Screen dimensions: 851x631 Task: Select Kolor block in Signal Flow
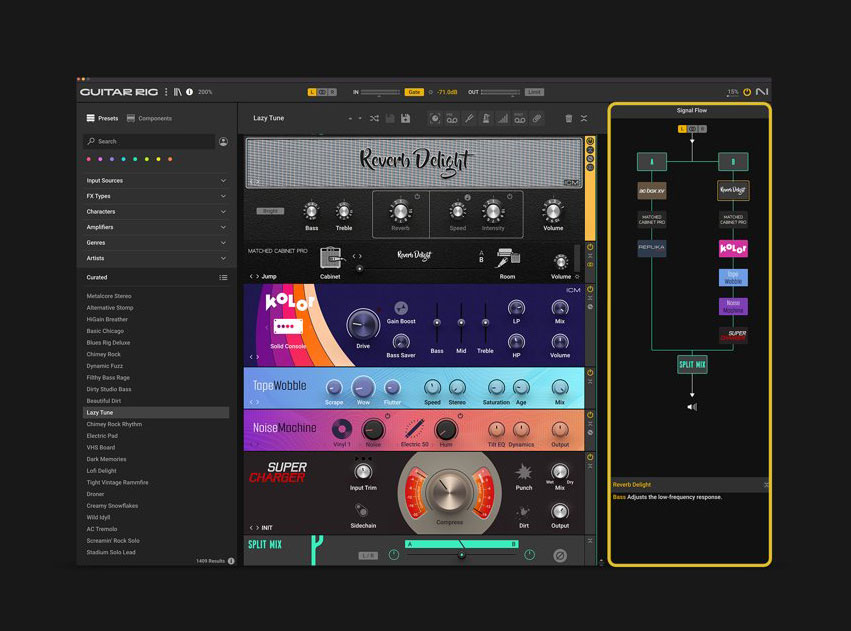(733, 248)
